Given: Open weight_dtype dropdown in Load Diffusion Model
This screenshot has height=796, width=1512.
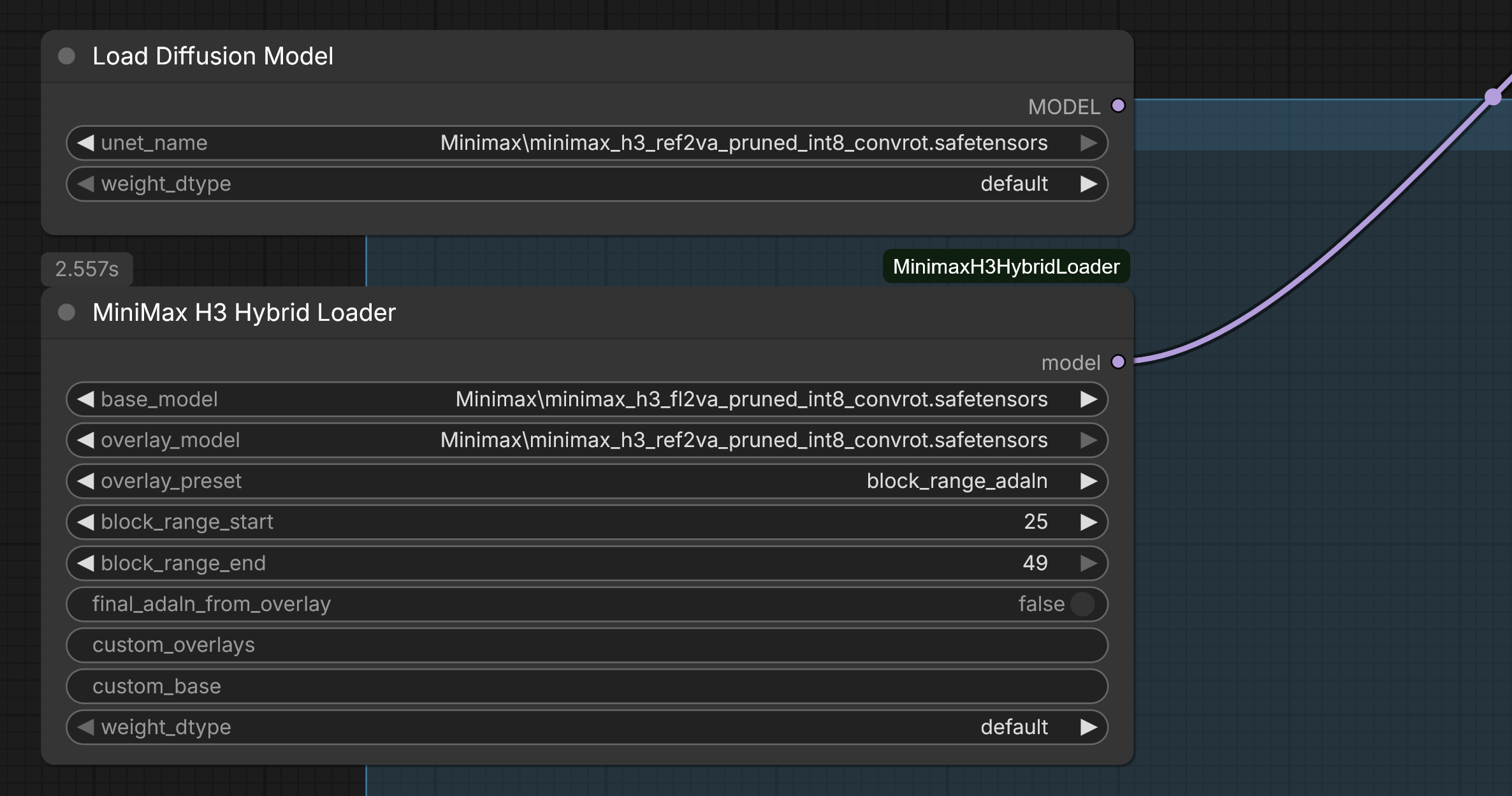Looking at the screenshot, I should coord(587,184).
